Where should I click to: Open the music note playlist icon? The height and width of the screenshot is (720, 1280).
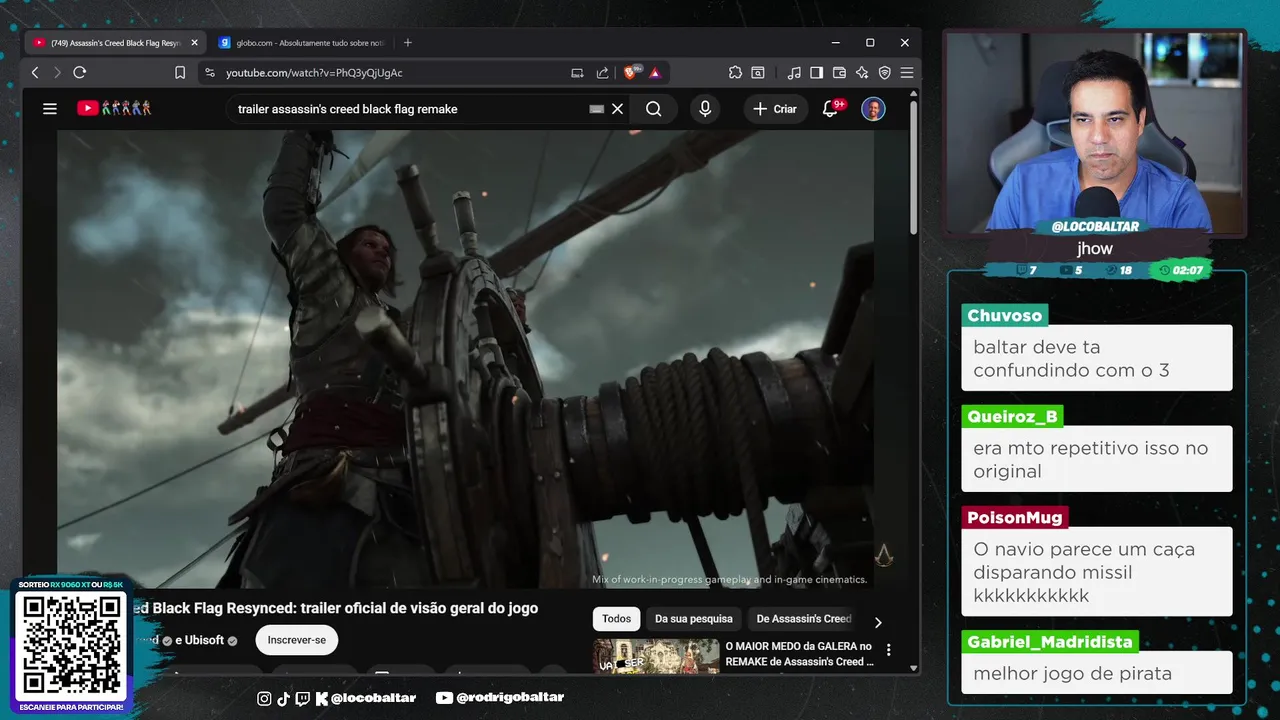794,72
